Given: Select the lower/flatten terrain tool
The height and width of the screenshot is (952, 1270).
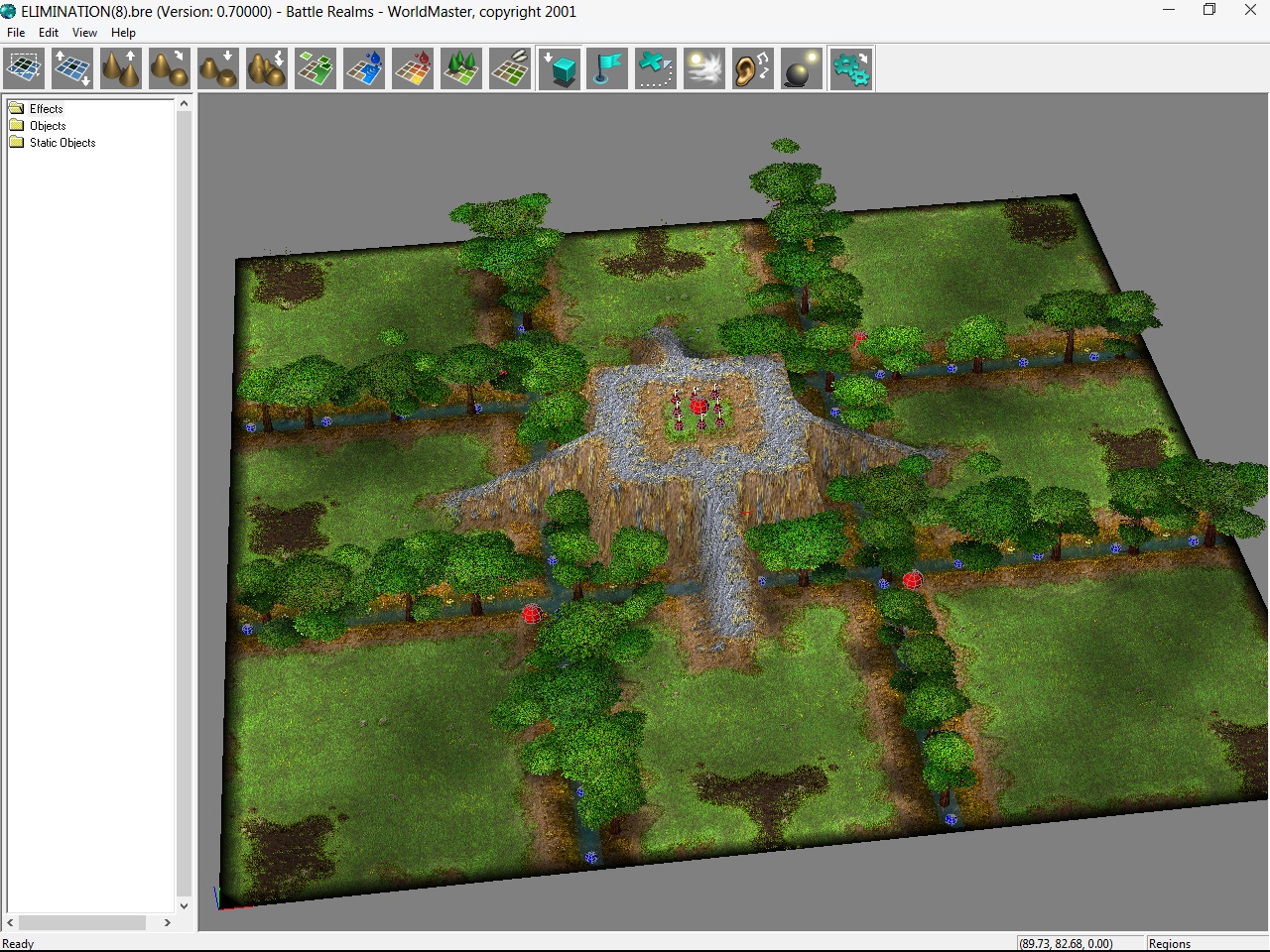Looking at the screenshot, I should (x=218, y=69).
